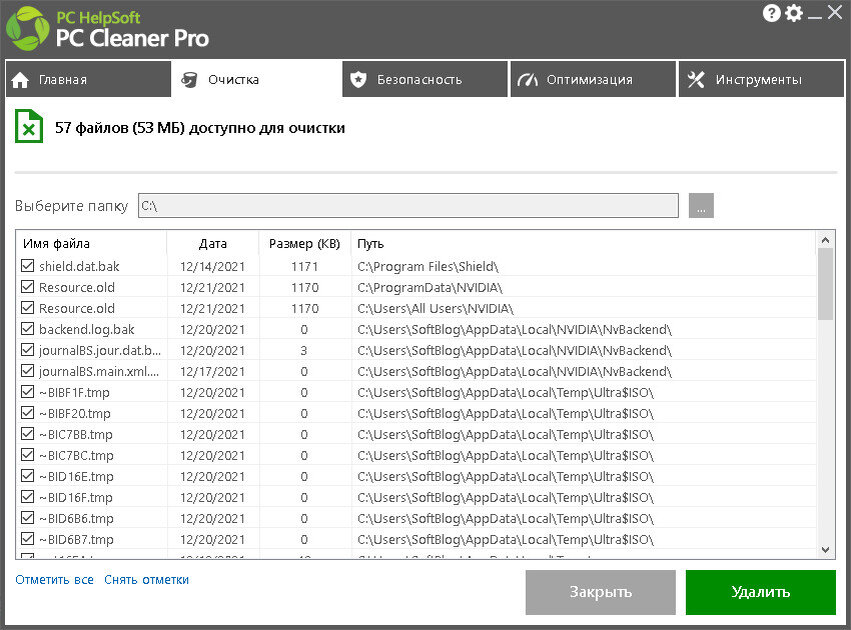
Task: Click the shield icon on Безопасность tab
Action: (x=358, y=80)
